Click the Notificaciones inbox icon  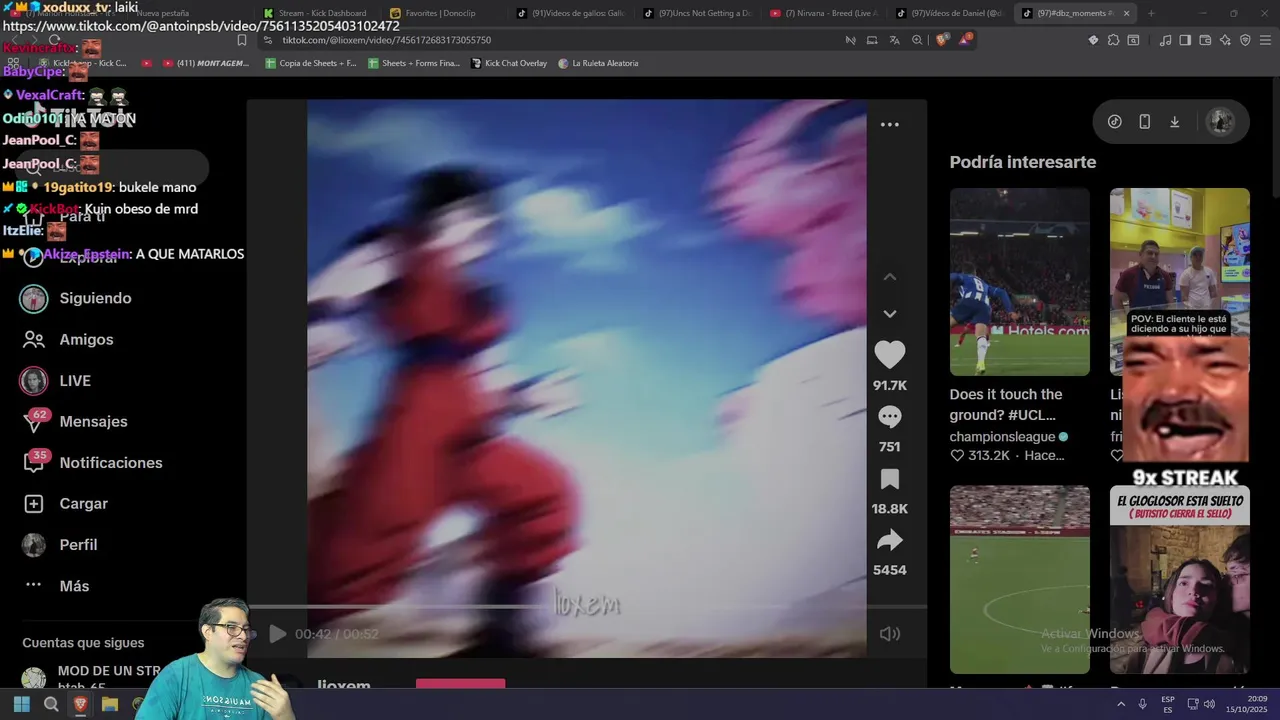click(33, 464)
